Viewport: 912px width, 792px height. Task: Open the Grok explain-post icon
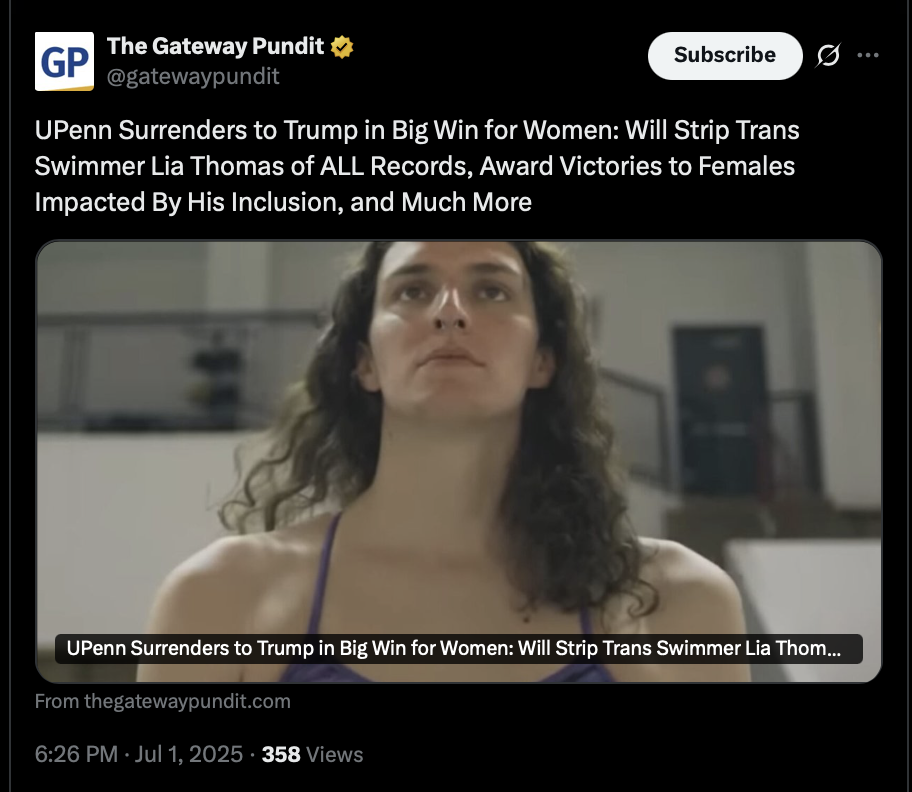[828, 55]
